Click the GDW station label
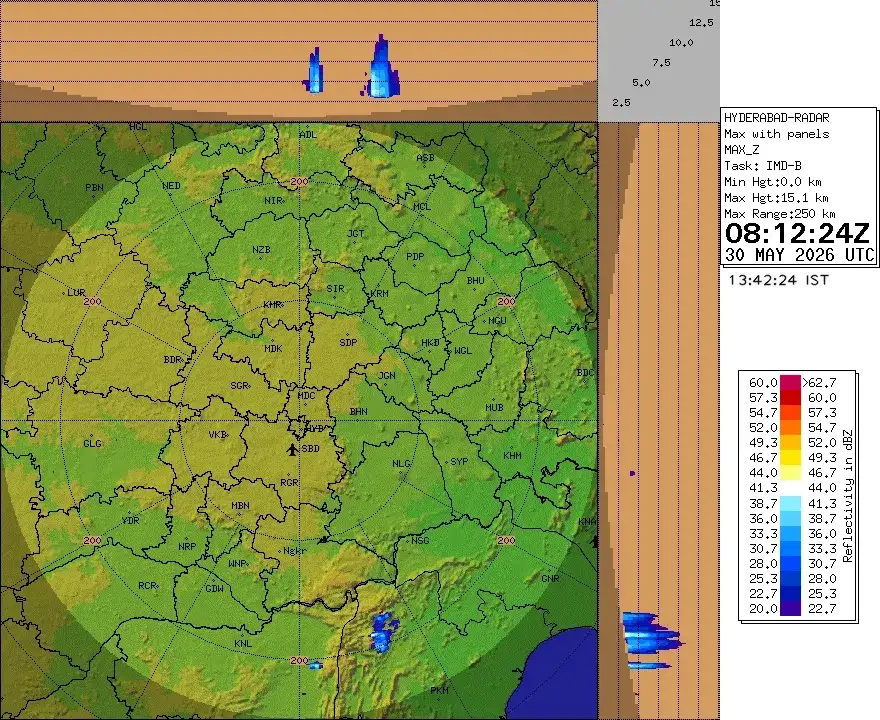 click(x=214, y=588)
